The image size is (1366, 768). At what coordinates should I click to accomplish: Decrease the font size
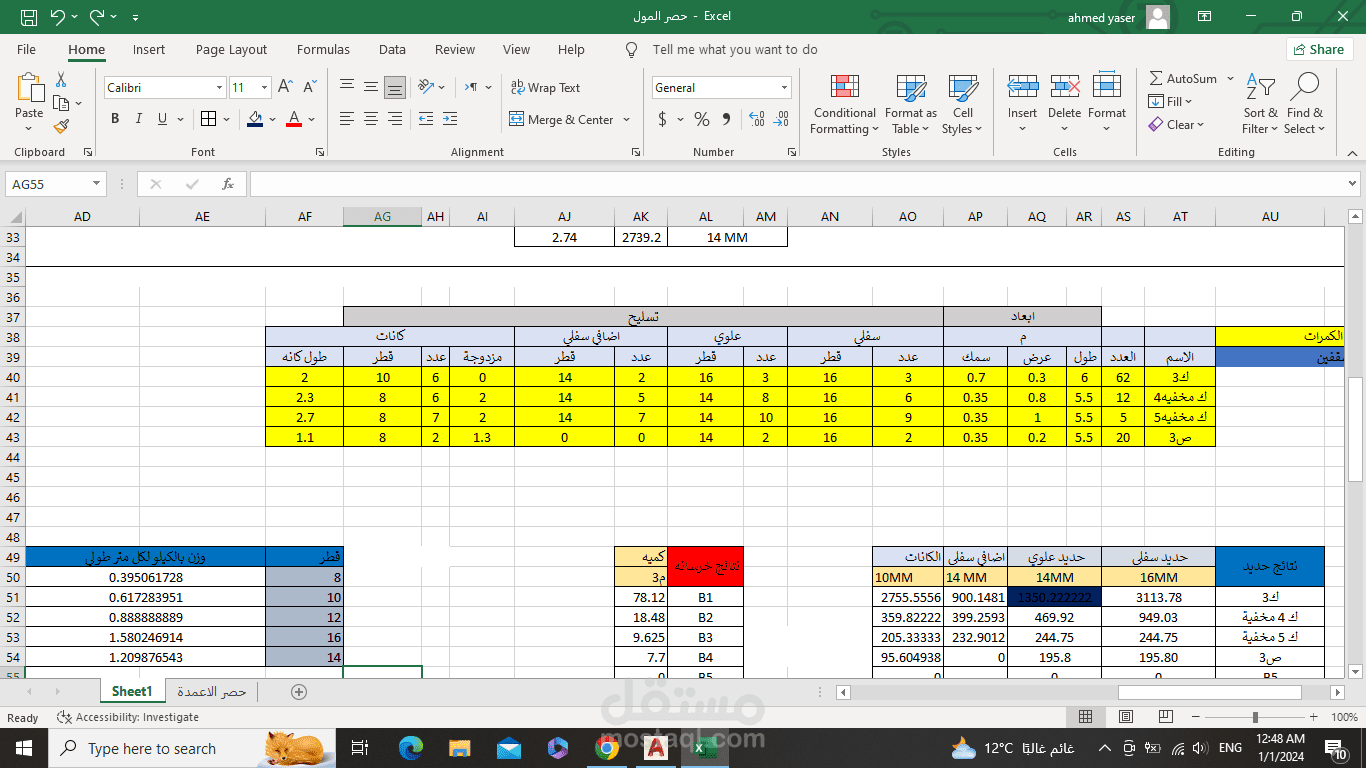309,87
